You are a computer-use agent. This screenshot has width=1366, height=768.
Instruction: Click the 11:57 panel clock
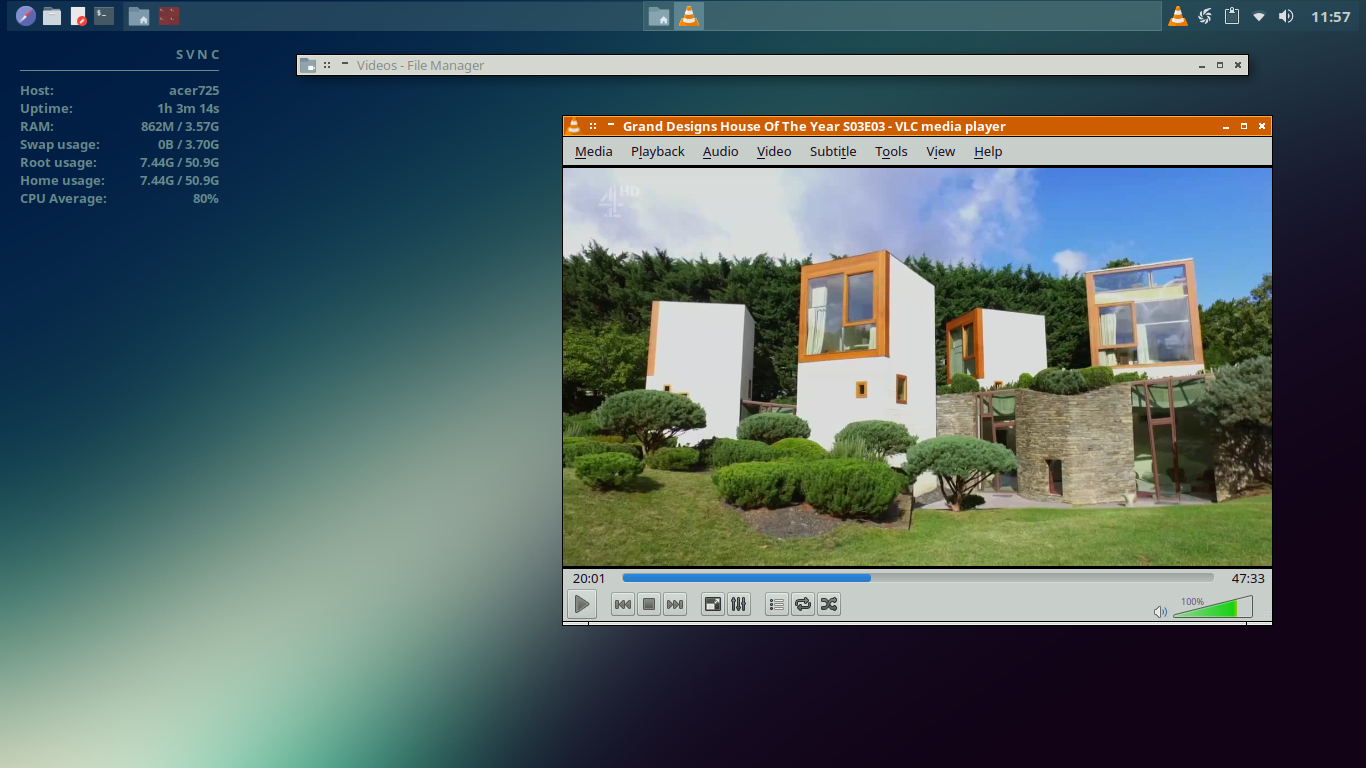[x=1331, y=16]
